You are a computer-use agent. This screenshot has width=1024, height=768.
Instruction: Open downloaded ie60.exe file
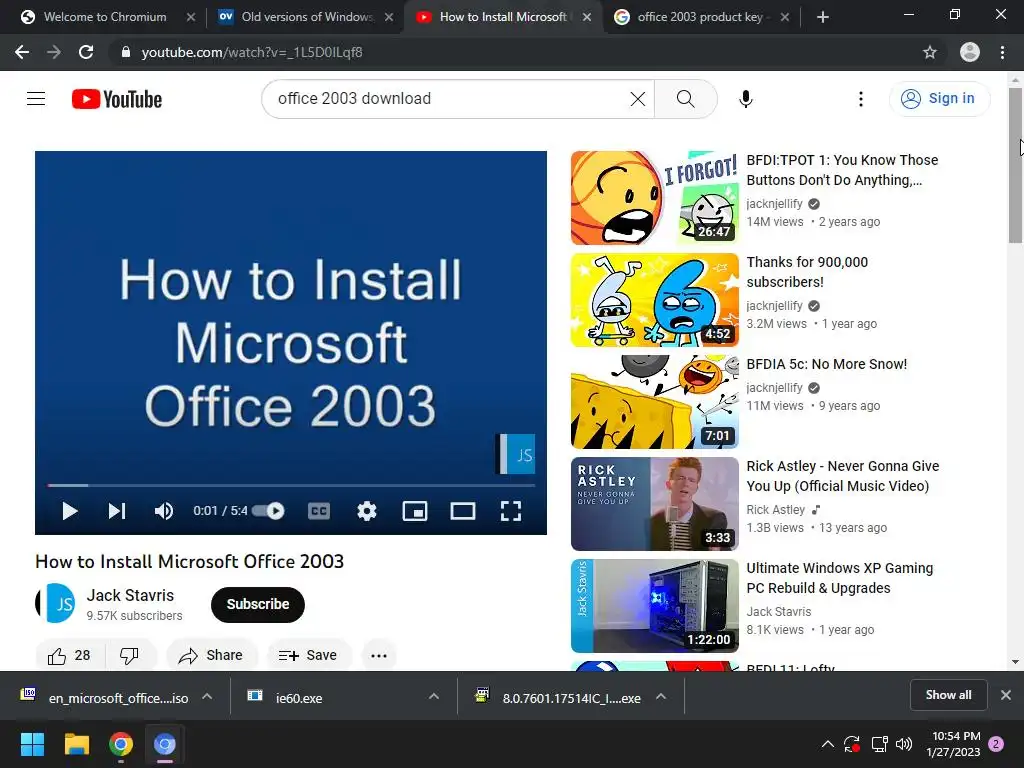coord(298,698)
